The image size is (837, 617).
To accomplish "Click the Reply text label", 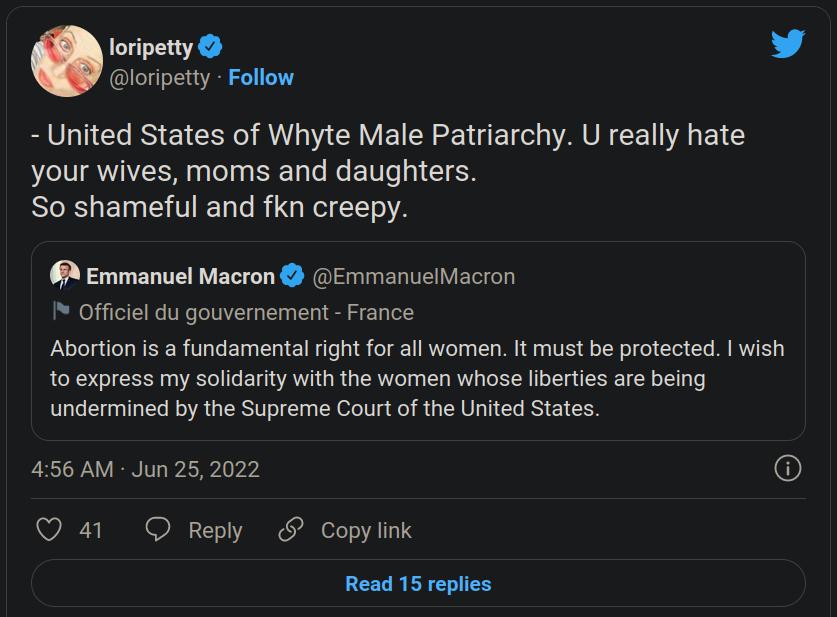I will (x=215, y=531).
